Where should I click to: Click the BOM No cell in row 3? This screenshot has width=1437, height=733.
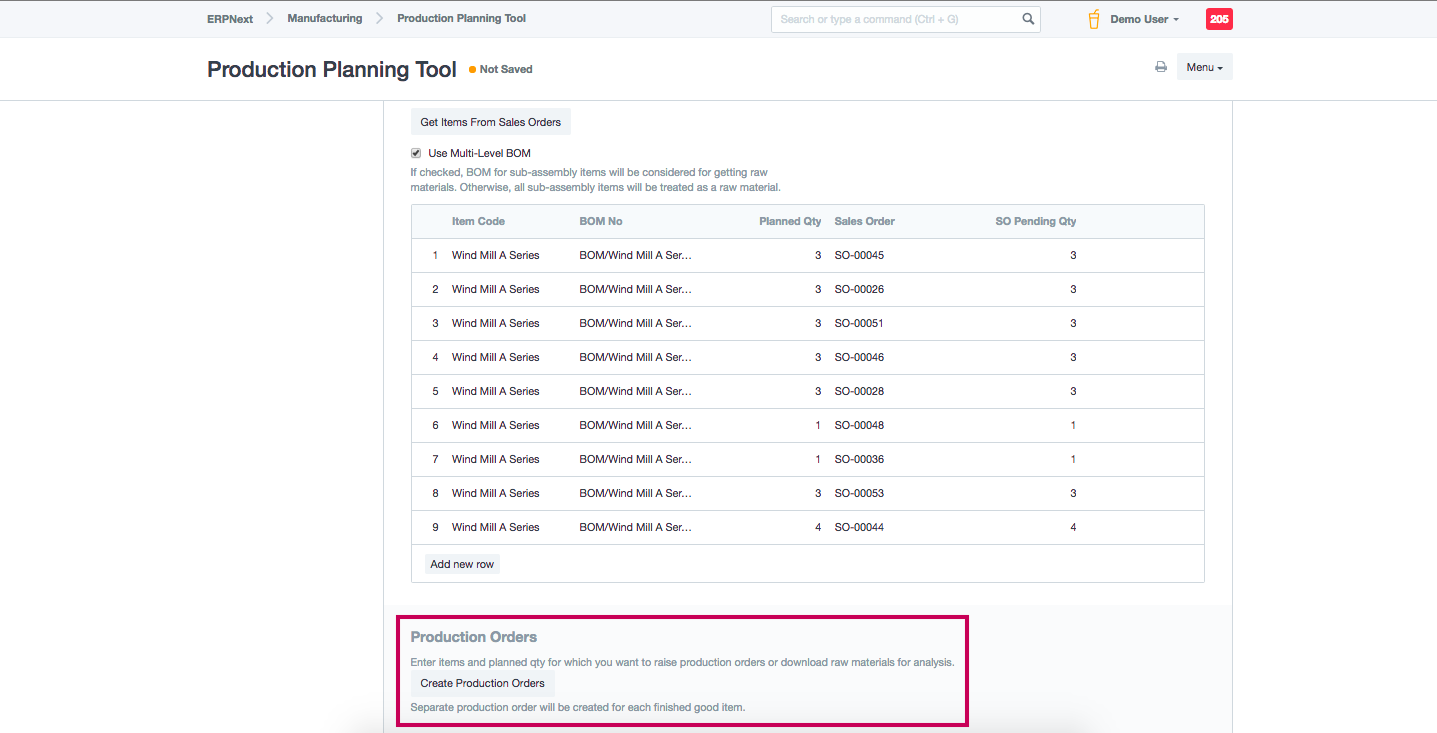point(635,323)
